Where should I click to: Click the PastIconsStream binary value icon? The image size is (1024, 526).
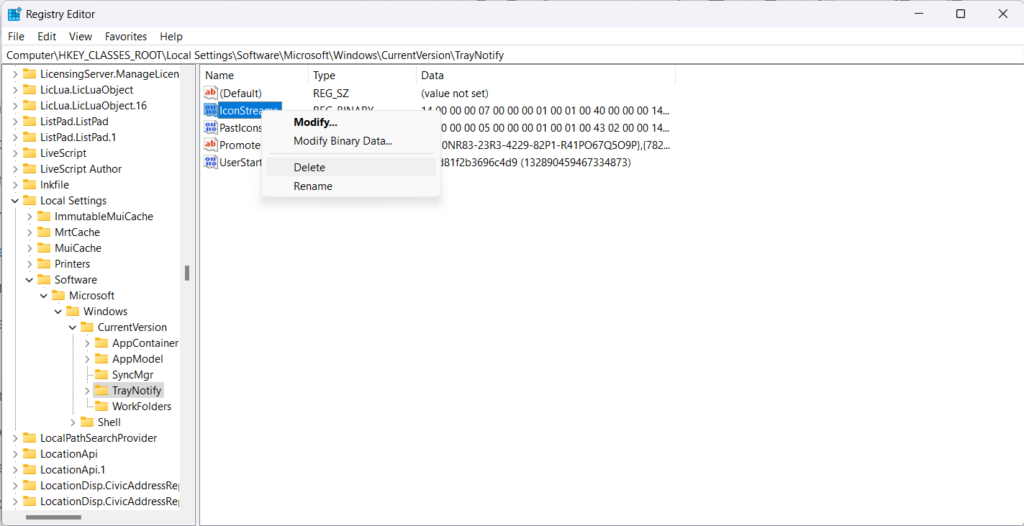coord(210,128)
